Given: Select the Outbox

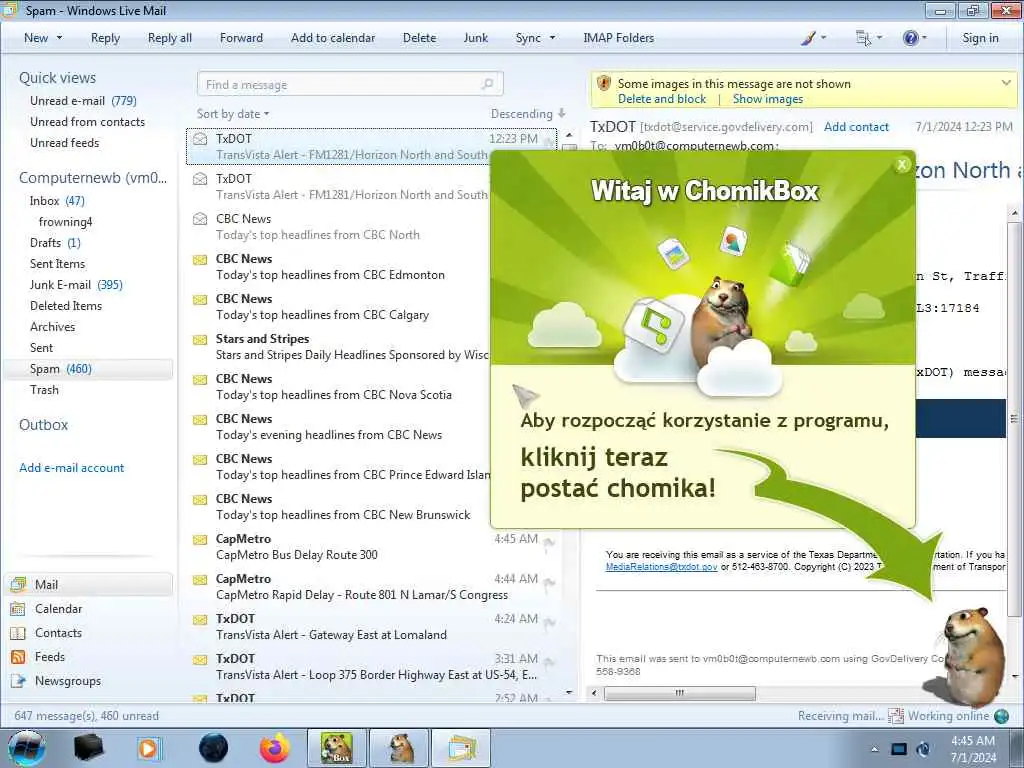Looking at the screenshot, I should tap(43, 424).
